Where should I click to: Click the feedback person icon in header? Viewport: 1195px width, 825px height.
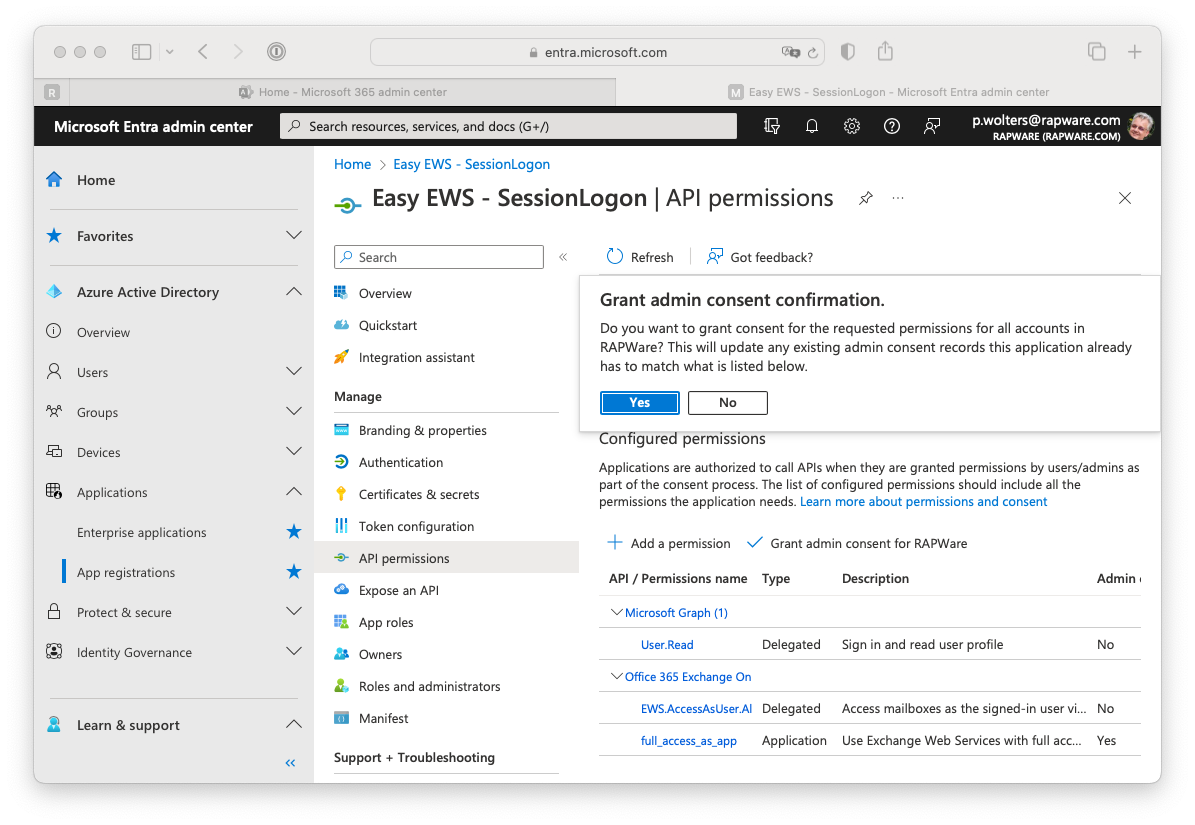click(x=931, y=126)
